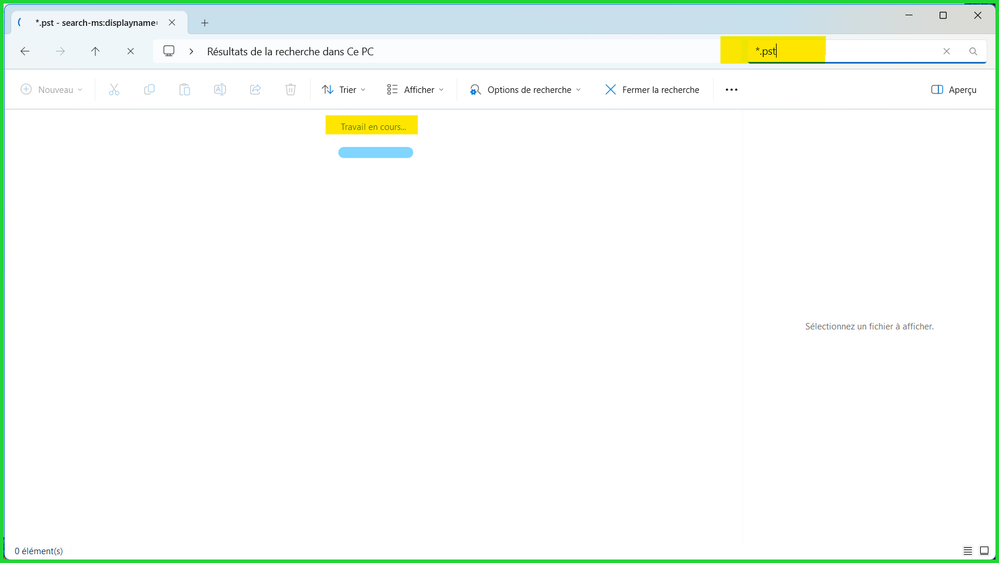999x563 pixels.
Task: Click the blue search progress bar
Action: coord(375,153)
